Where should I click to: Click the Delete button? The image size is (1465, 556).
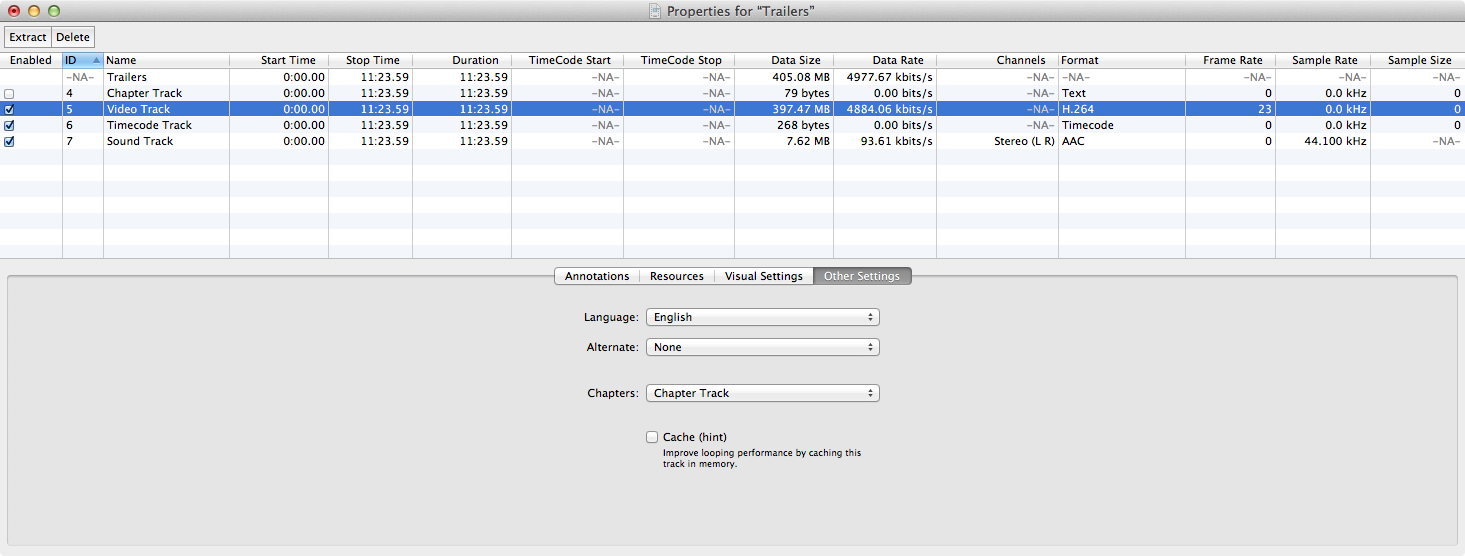(x=73, y=37)
